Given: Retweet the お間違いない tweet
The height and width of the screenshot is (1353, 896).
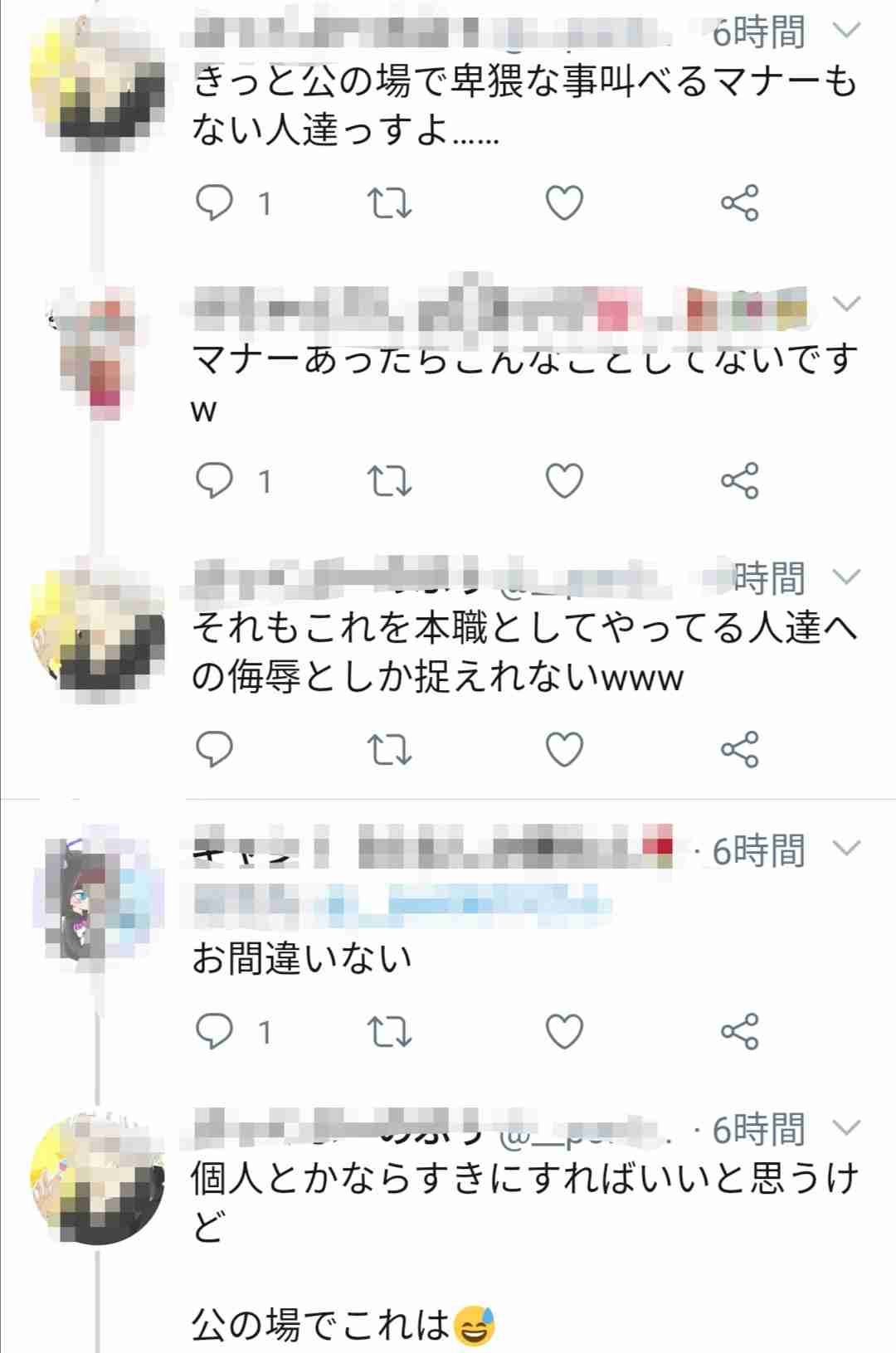Looking at the screenshot, I should tap(389, 1032).
